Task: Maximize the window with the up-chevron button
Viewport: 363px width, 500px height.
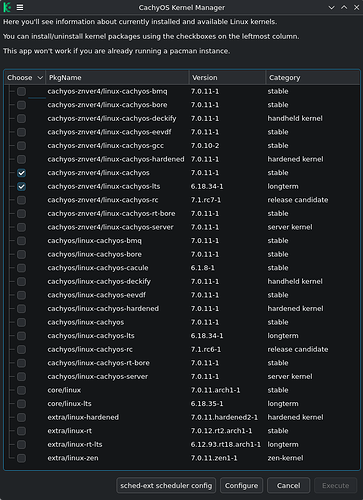Action: (x=344, y=7)
